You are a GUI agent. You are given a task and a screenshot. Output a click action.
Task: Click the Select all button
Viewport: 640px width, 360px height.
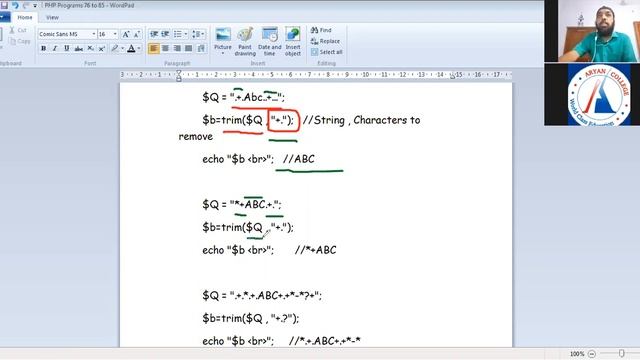(x=327, y=52)
